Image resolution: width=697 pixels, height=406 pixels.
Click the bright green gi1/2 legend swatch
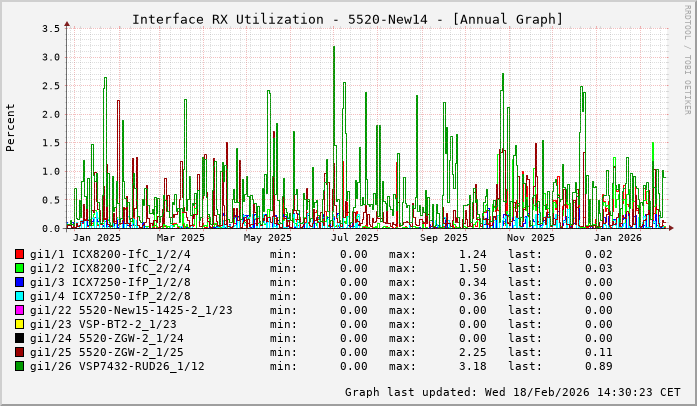pos(20,268)
